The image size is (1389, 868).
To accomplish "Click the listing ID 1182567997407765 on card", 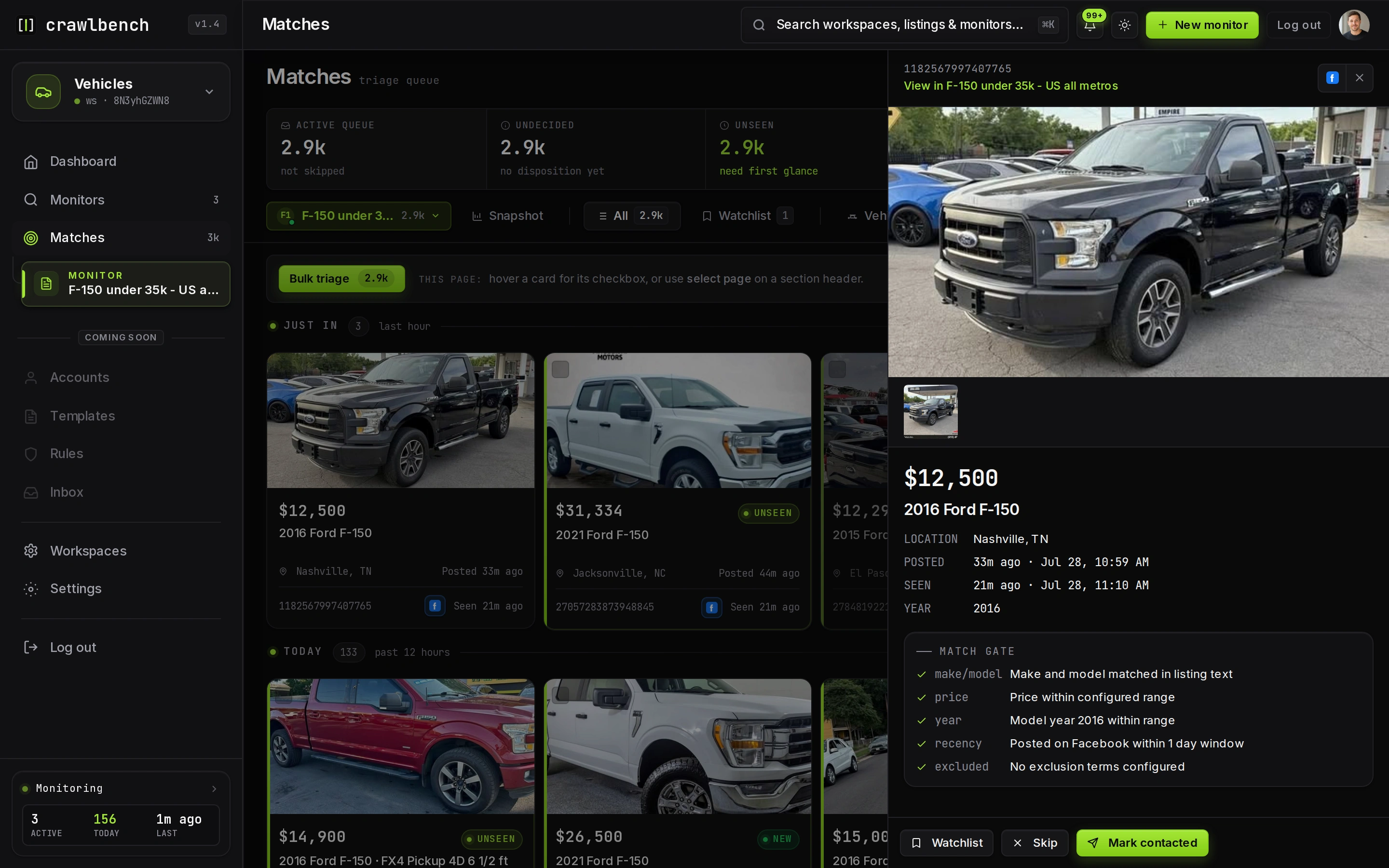I will pos(325,606).
